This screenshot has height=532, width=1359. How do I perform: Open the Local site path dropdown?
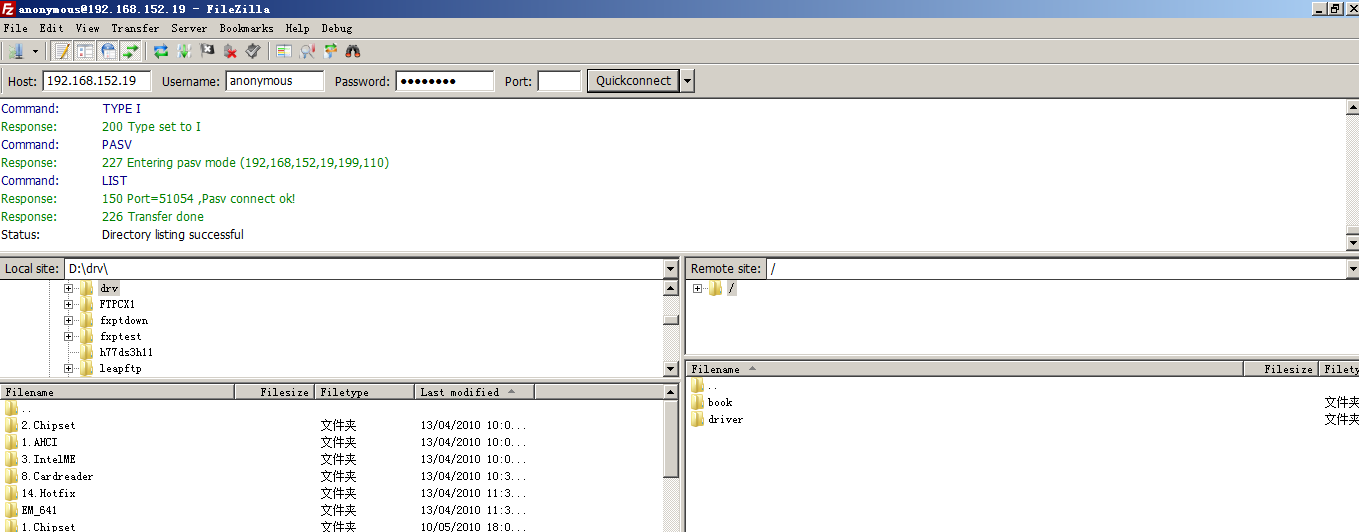click(x=671, y=269)
